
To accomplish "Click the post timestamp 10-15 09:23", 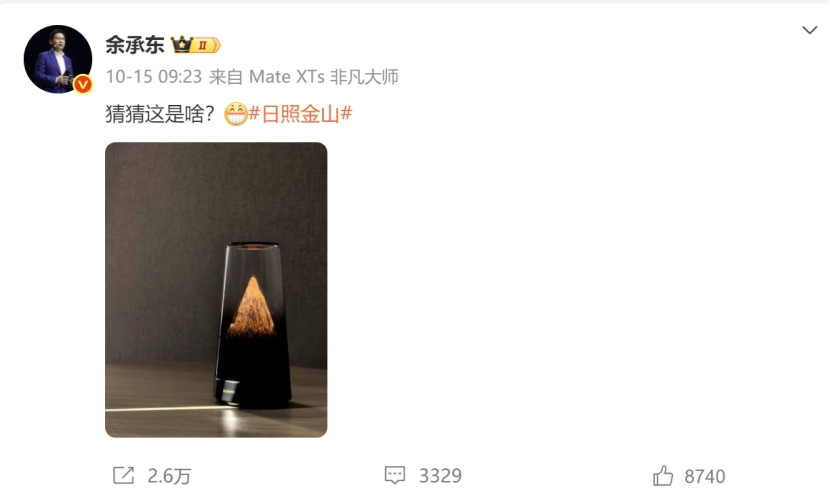I will [154, 77].
